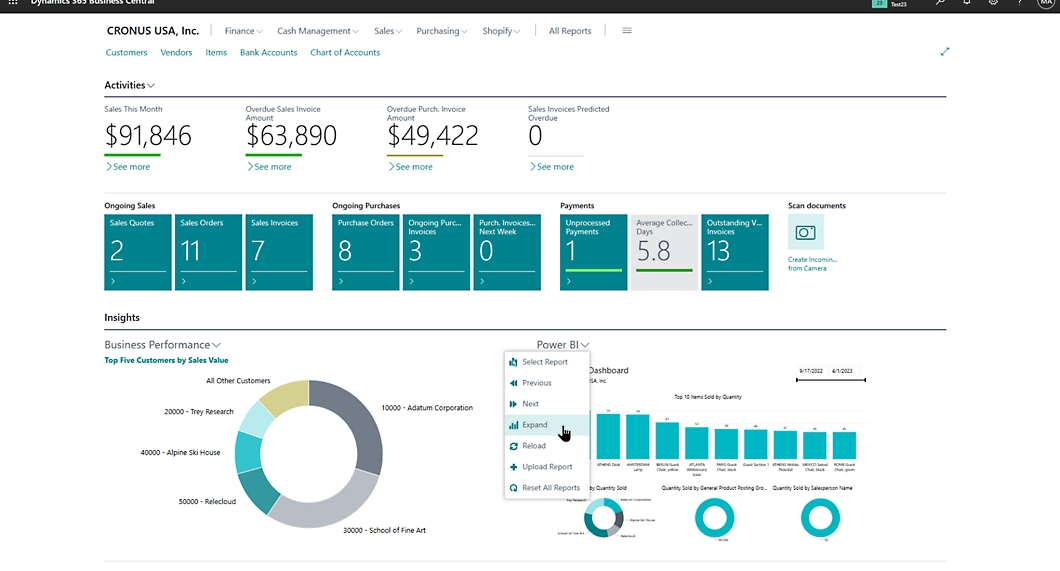
Task: Choose Expand in Power BI menu
Action: [x=547, y=425]
